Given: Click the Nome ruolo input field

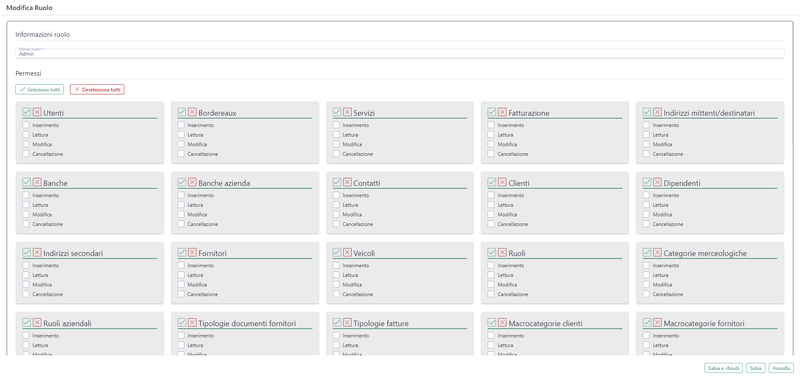Looking at the screenshot, I should coord(400,54).
